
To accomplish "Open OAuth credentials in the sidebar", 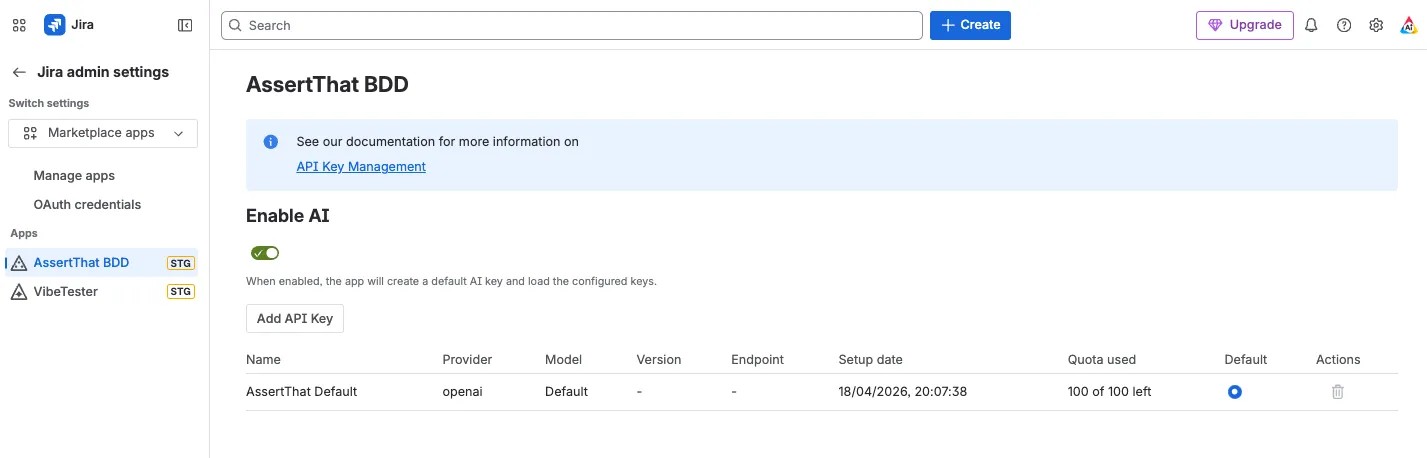I will 87,205.
